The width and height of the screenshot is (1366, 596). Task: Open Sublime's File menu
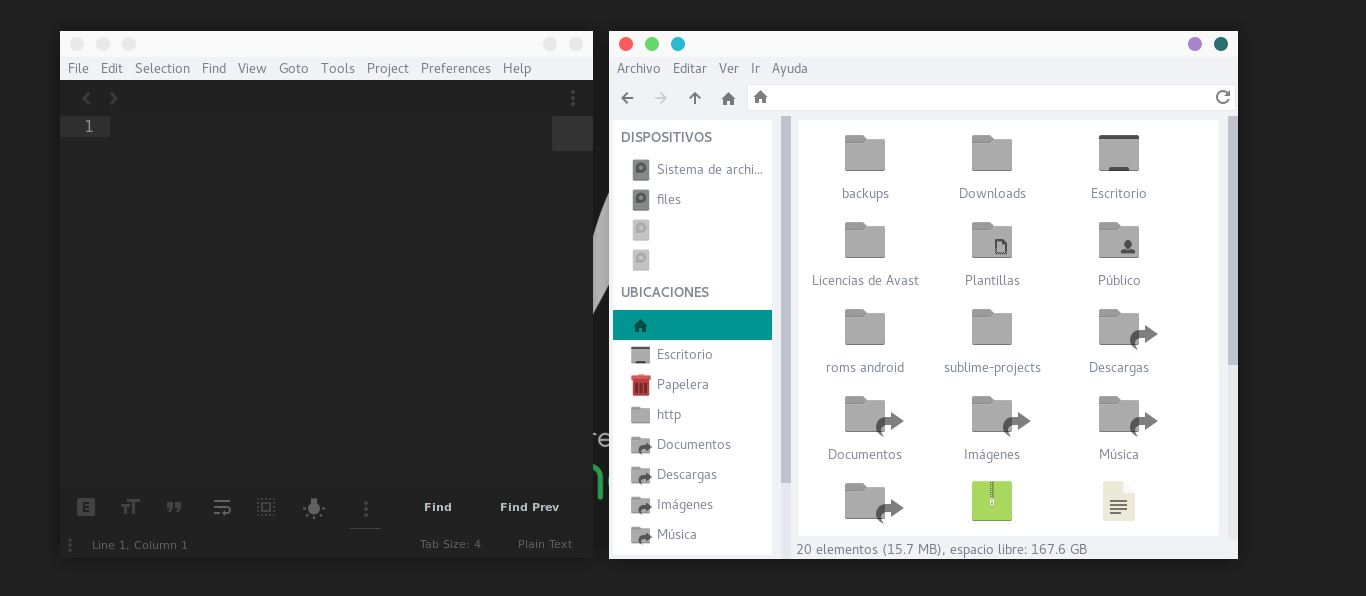[x=78, y=68]
